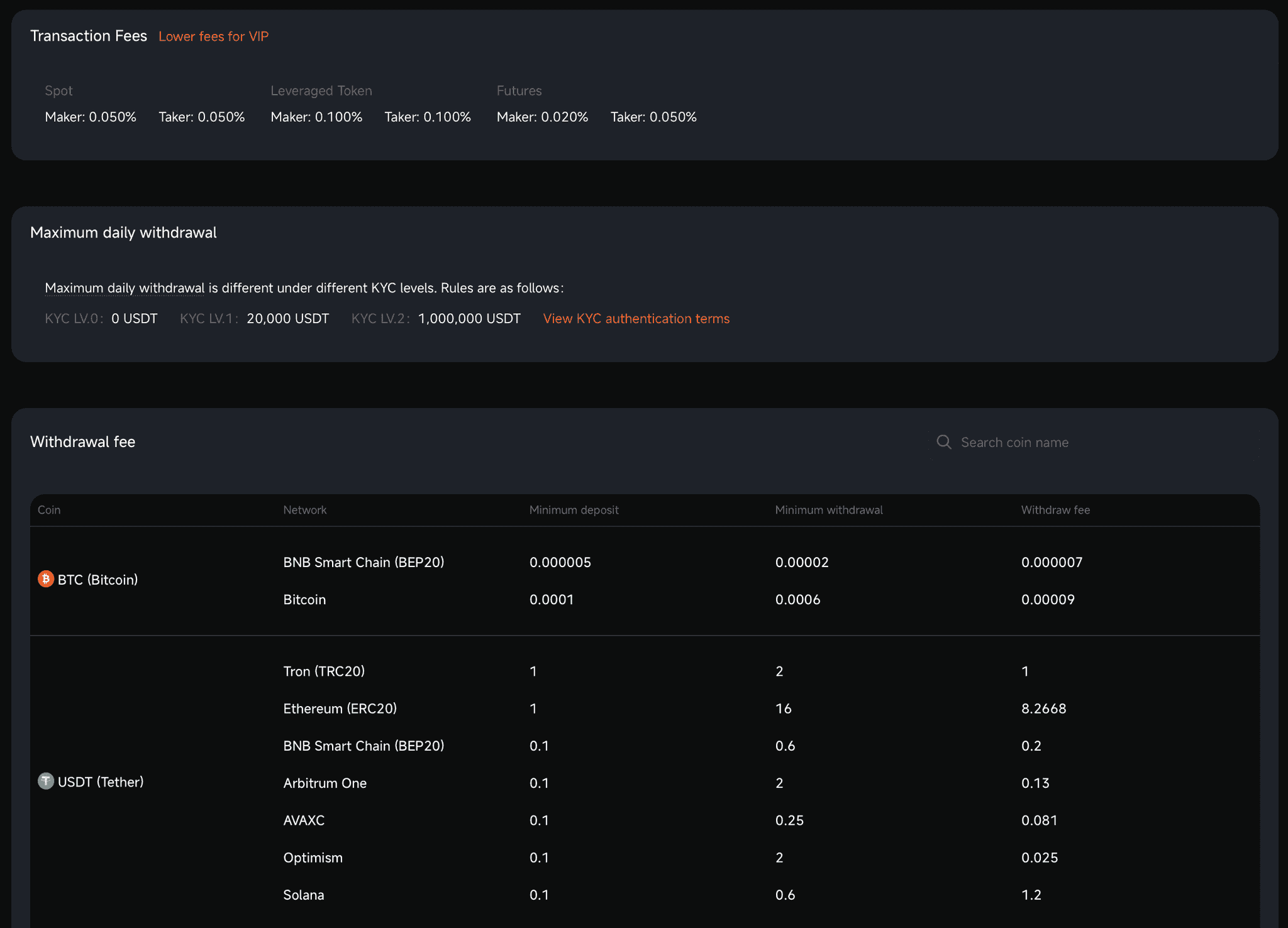Click the Maximum daily withdrawal heading
This screenshot has height=928, width=1288.
tap(123, 233)
